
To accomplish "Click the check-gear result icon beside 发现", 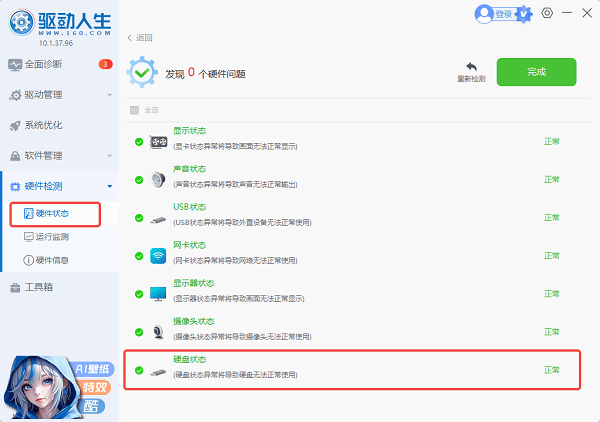I will 142,72.
